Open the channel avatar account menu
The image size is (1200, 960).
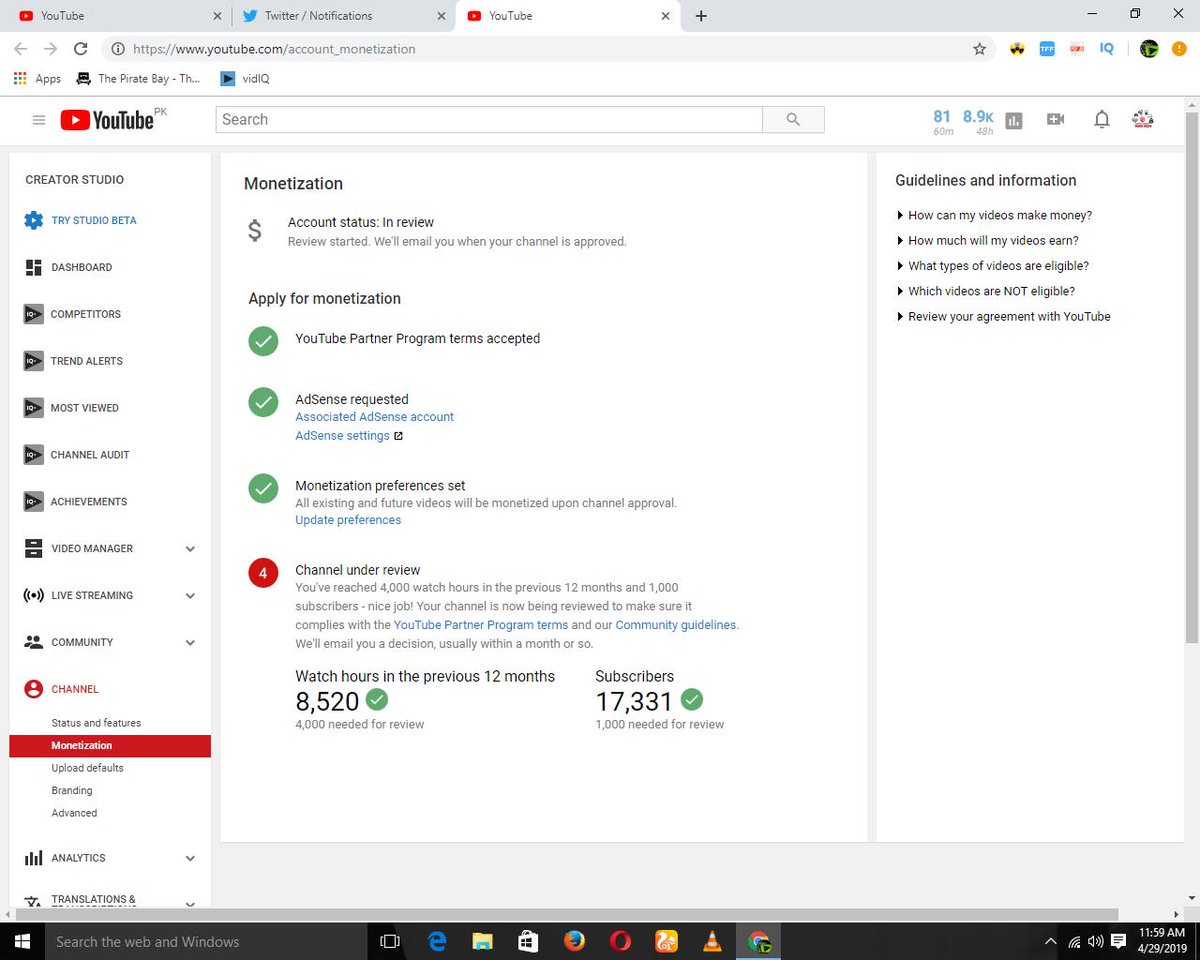[1143, 119]
